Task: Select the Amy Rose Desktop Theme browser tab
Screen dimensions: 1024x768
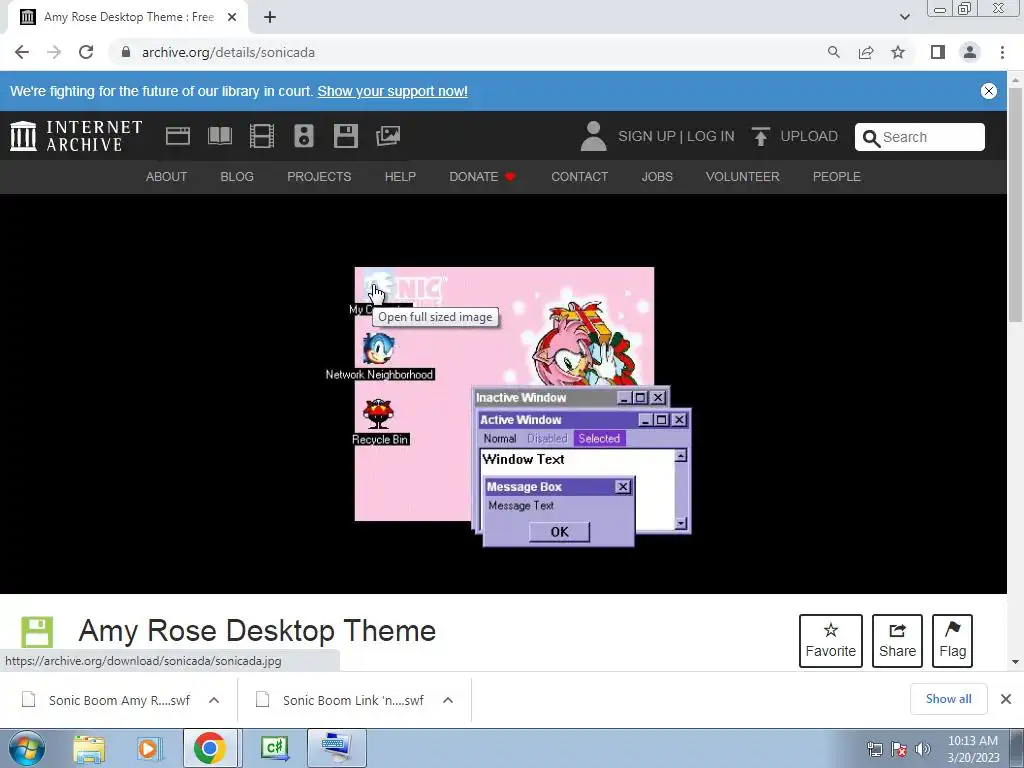Action: [128, 17]
